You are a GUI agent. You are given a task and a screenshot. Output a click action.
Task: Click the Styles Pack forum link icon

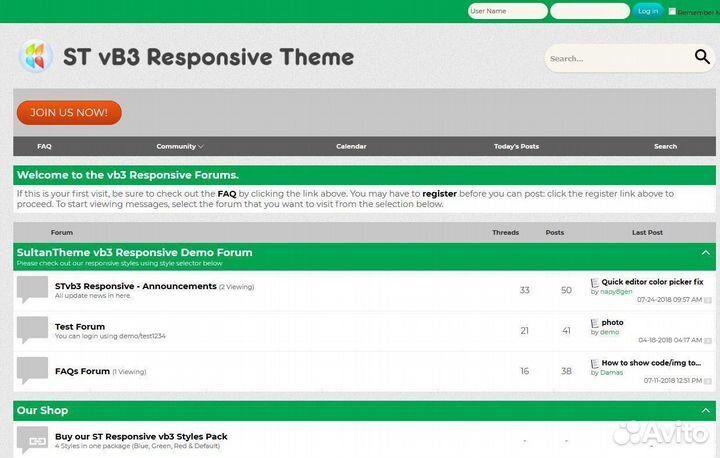coord(32,439)
